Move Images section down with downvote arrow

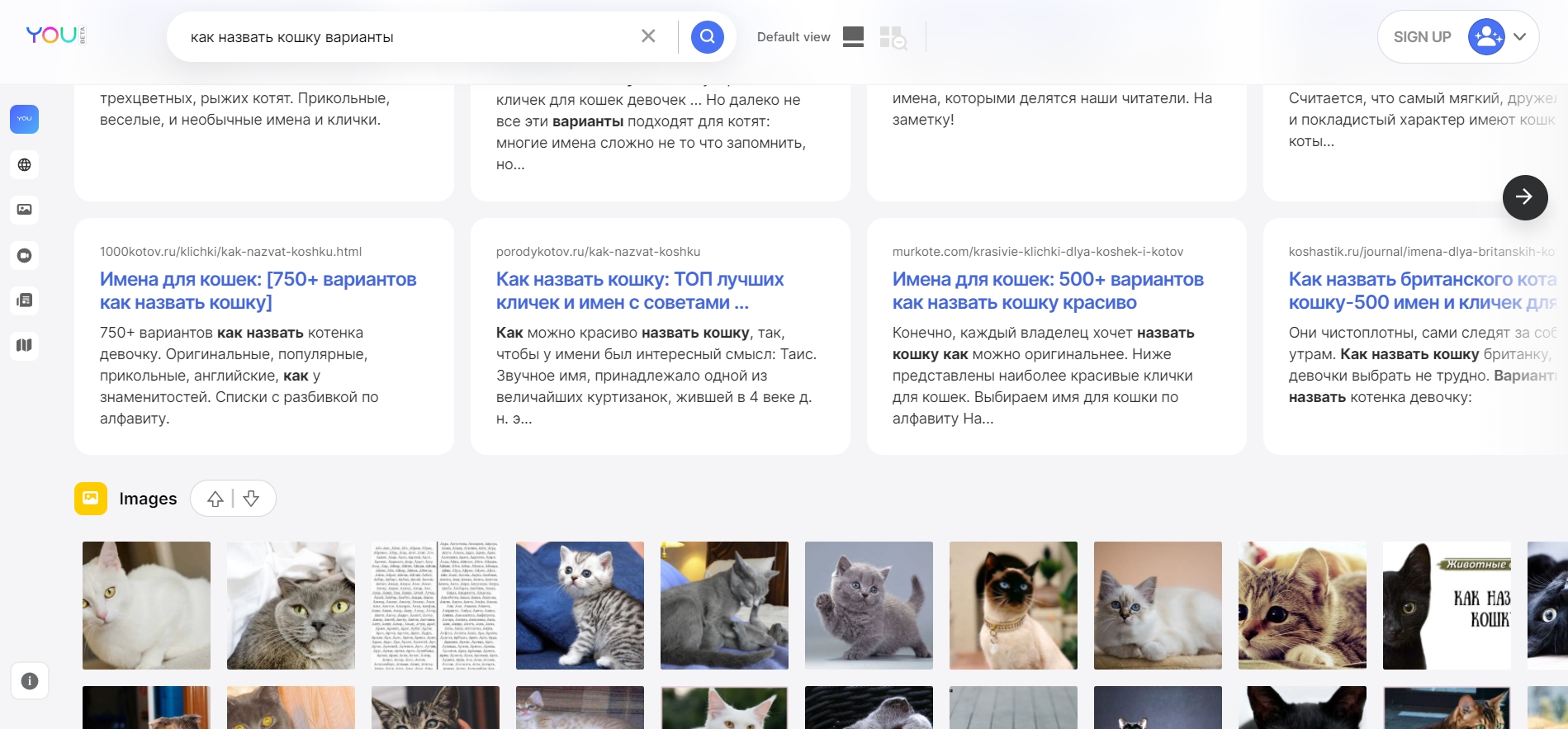[252, 499]
